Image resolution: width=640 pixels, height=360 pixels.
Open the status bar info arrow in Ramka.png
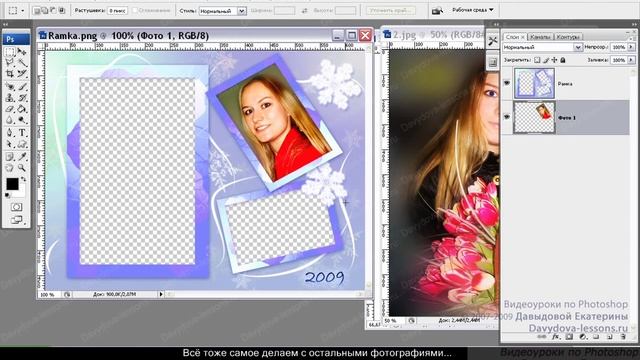click(161, 294)
